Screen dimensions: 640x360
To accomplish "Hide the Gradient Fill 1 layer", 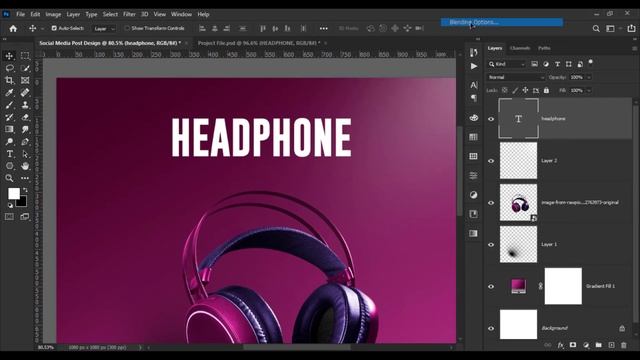I will click(491, 287).
